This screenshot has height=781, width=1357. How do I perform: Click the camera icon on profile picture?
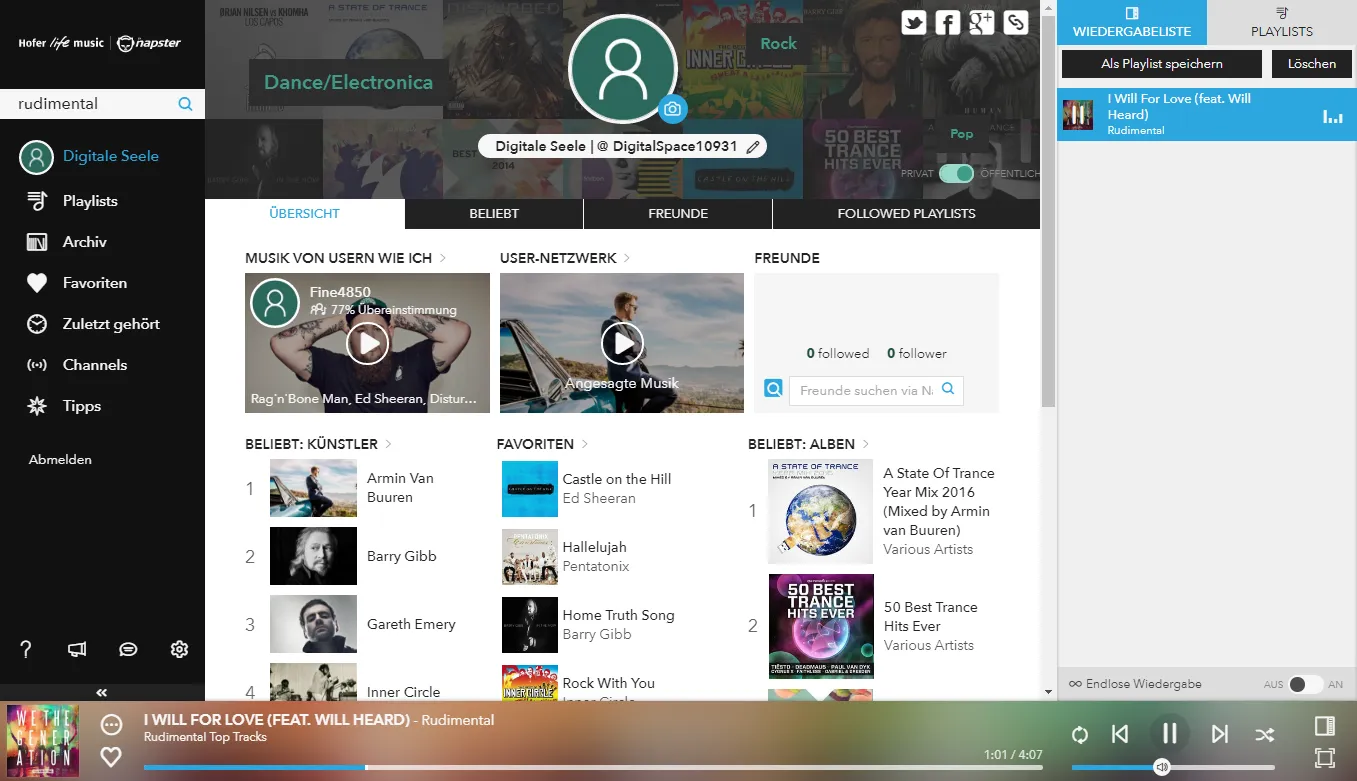pyautogui.click(x=673, y=109)
